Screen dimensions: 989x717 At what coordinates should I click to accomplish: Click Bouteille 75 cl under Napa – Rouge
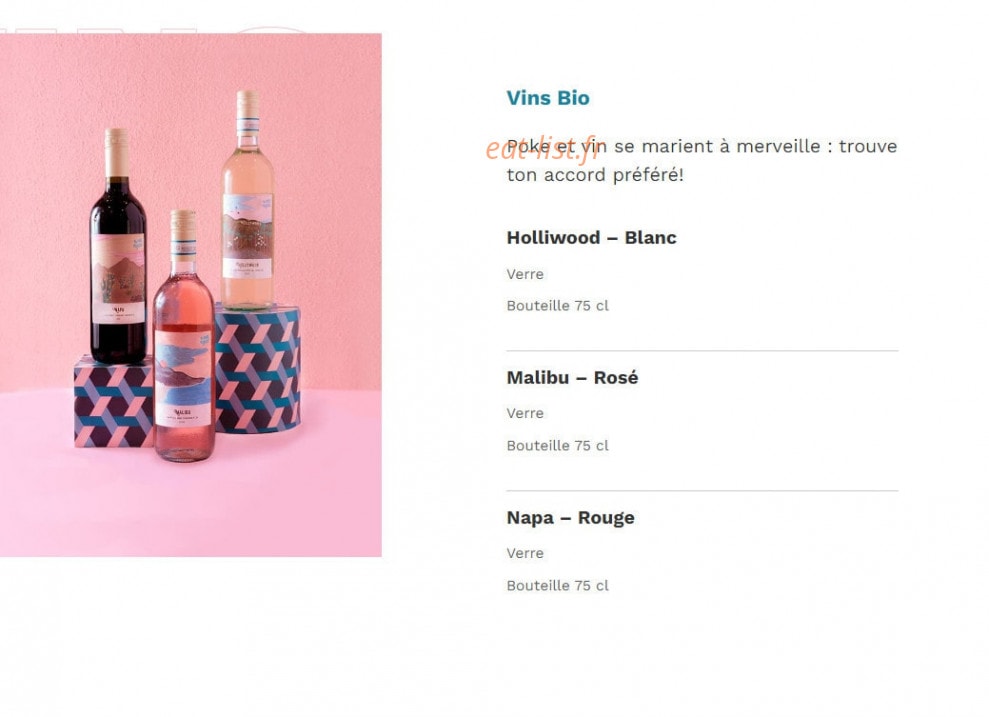[558, 586]
